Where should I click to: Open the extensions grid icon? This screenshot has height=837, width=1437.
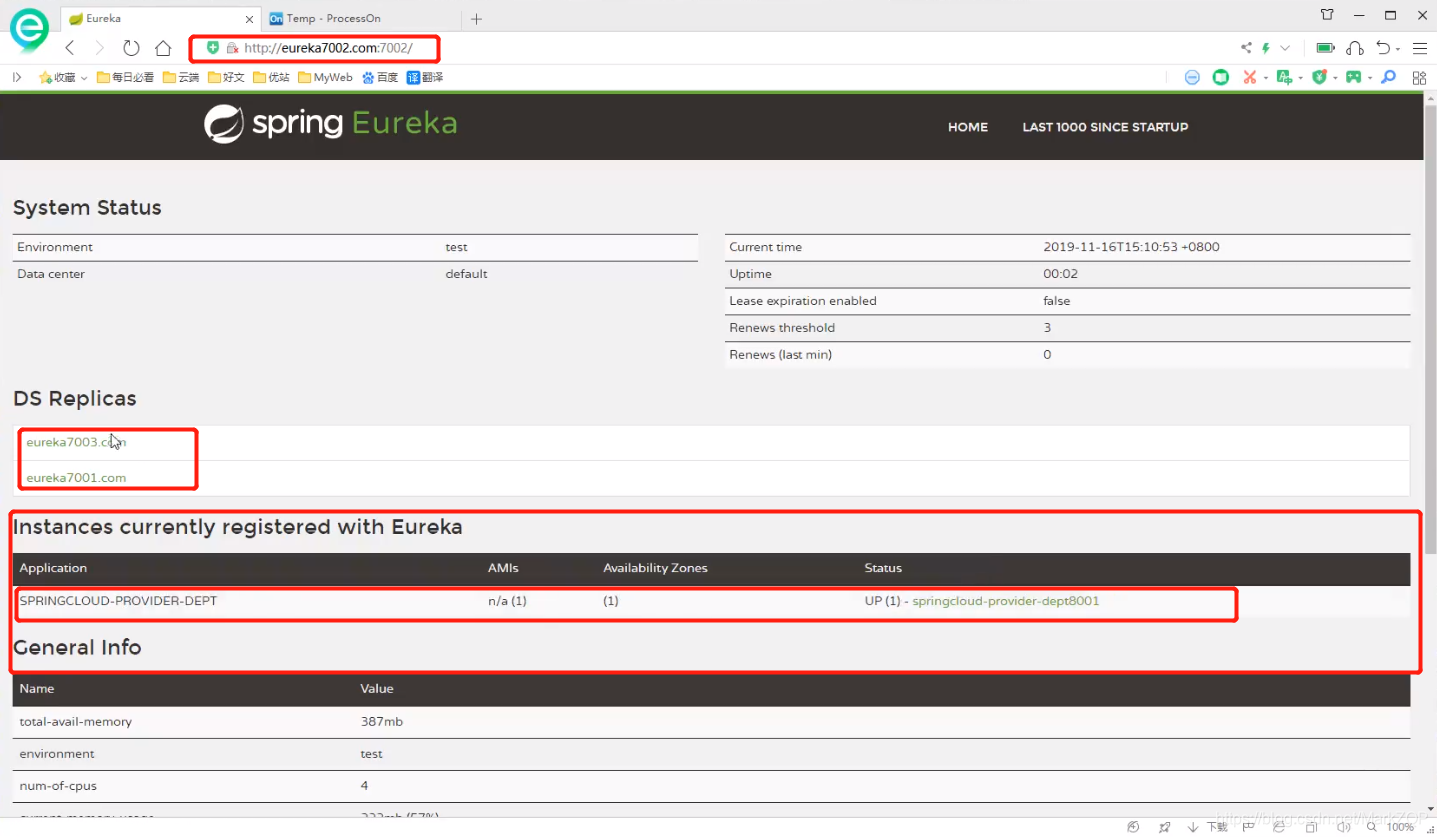point(1419,77)
